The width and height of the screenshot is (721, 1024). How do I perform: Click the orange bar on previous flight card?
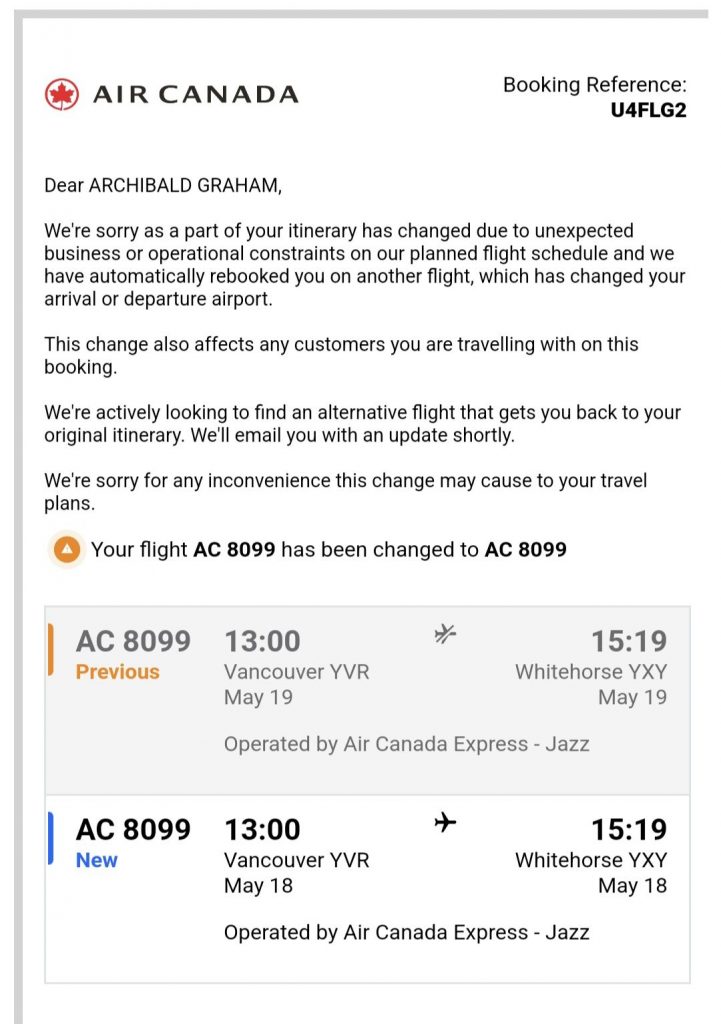click(50, 649)
